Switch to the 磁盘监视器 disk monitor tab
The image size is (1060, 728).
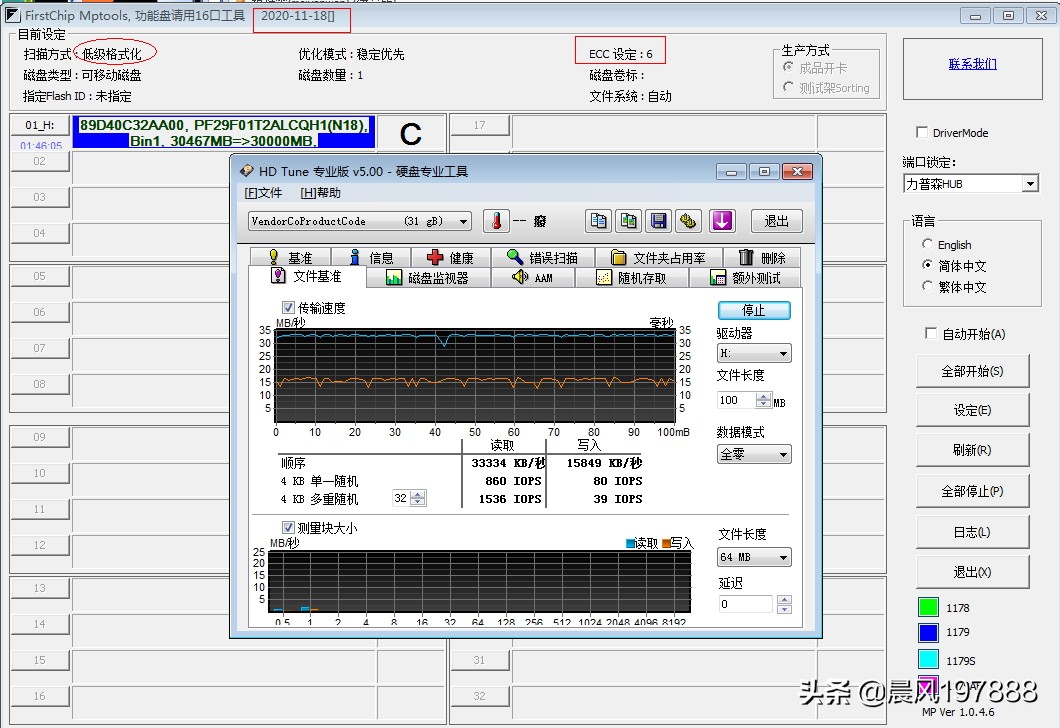pos(428,278)
